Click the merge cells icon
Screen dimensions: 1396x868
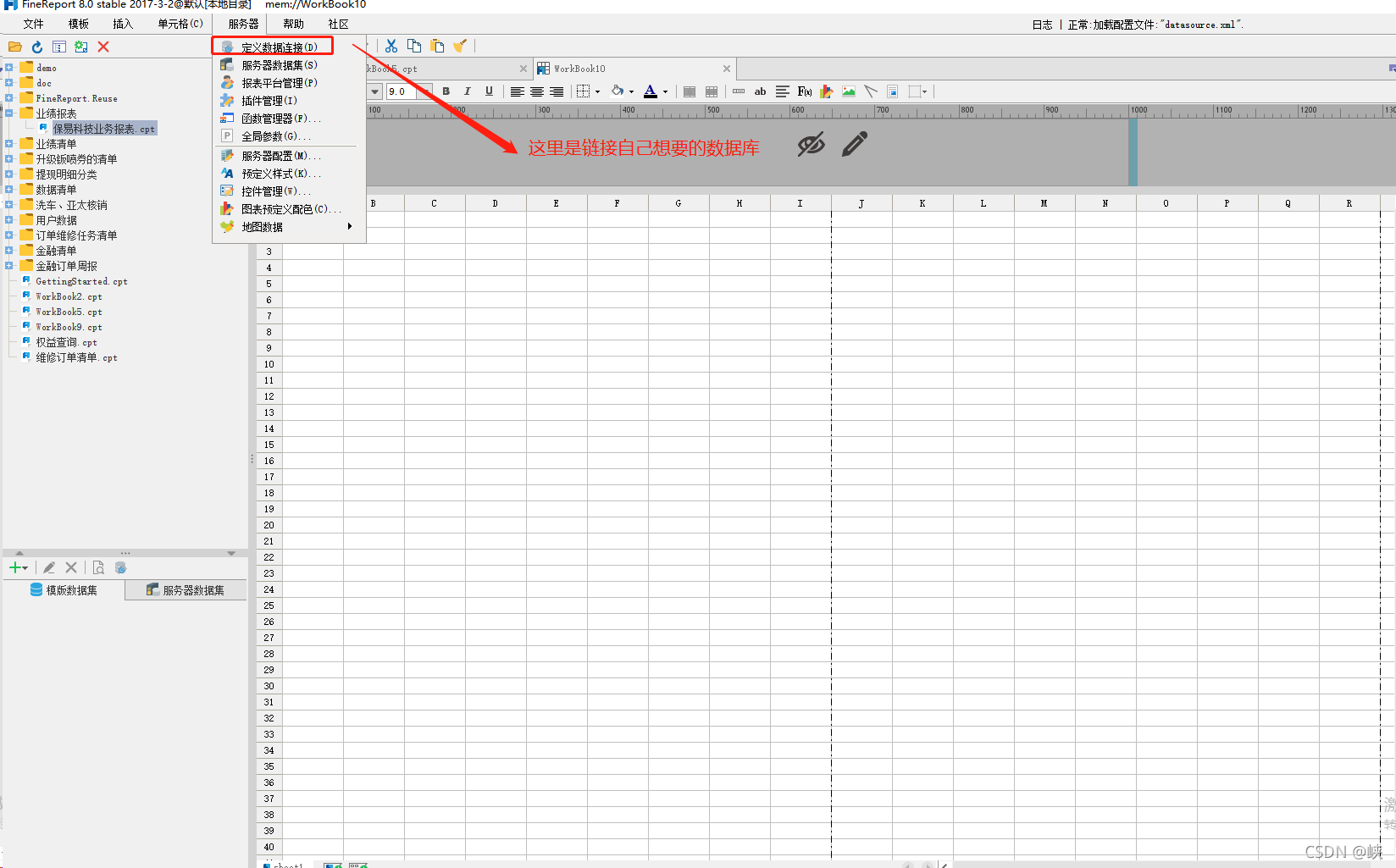[690, 91]
